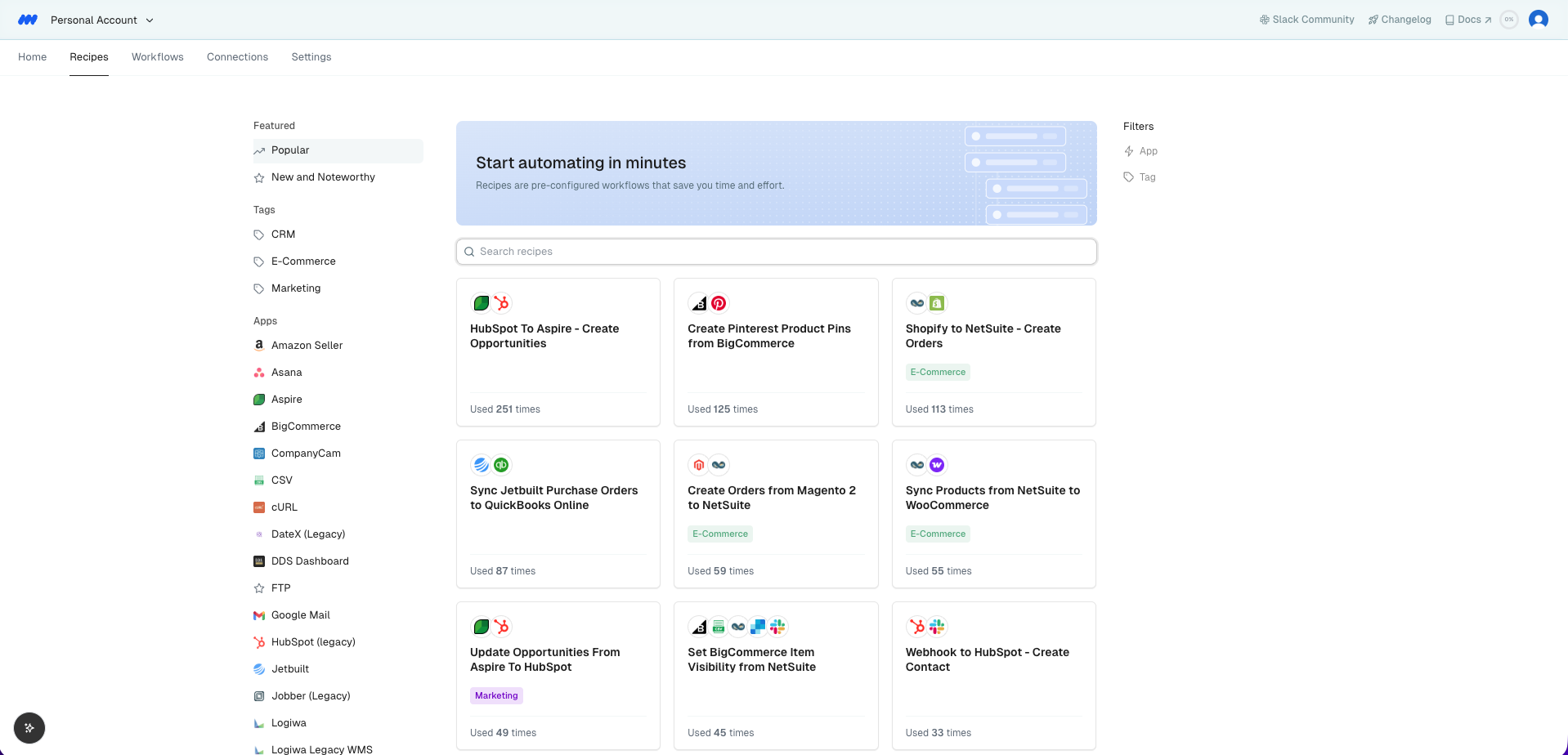Click the QuickBooks icon on recipe card

[501, 465]
